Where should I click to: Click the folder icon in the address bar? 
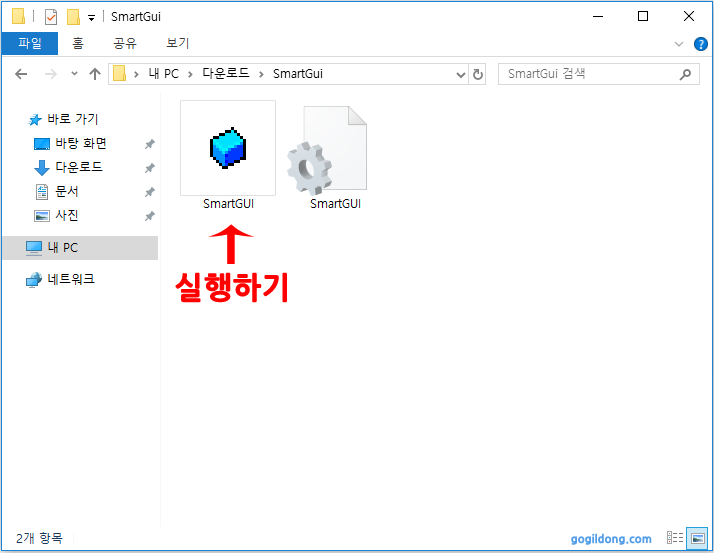click(119, 74)
